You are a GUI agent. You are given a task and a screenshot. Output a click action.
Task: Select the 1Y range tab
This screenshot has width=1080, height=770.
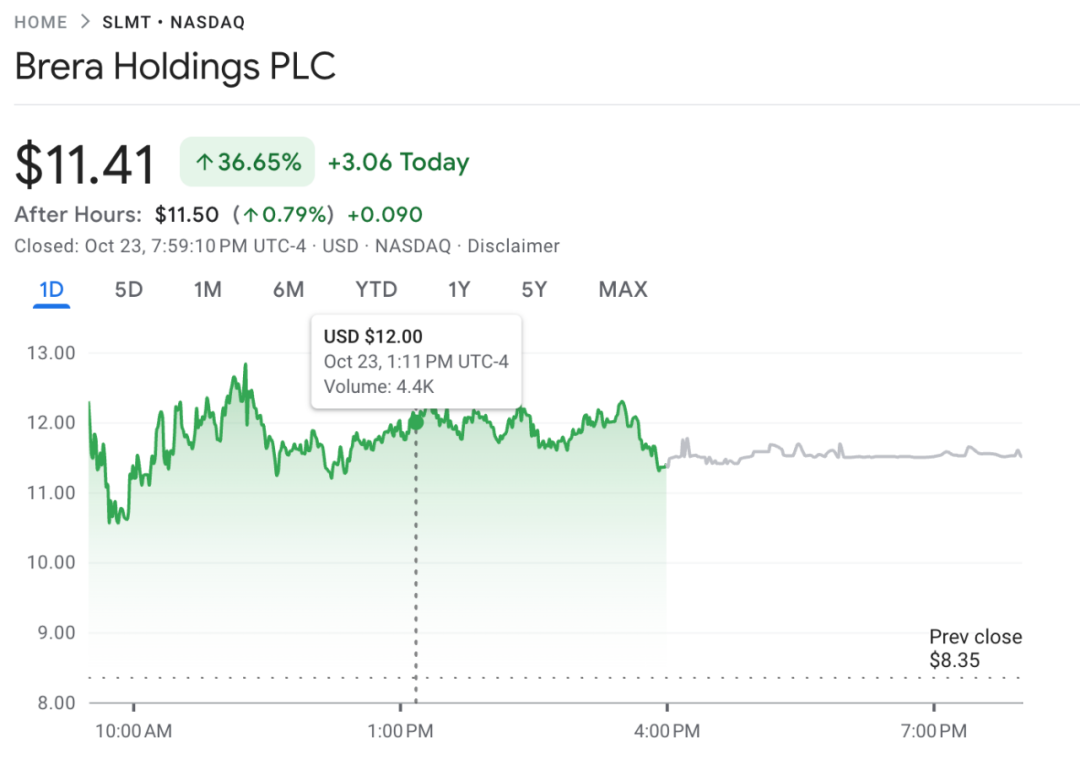pos(459,290)
